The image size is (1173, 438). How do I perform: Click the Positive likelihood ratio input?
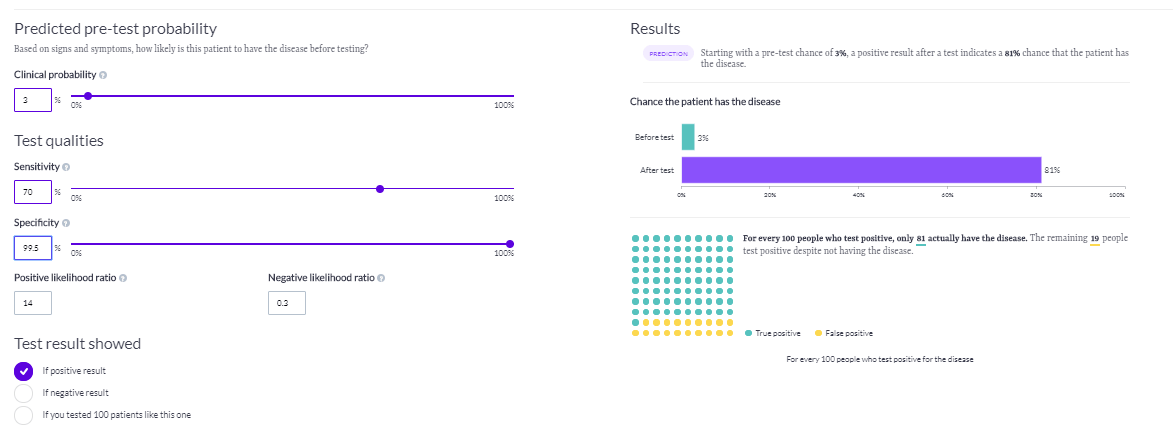click(33, 302)
